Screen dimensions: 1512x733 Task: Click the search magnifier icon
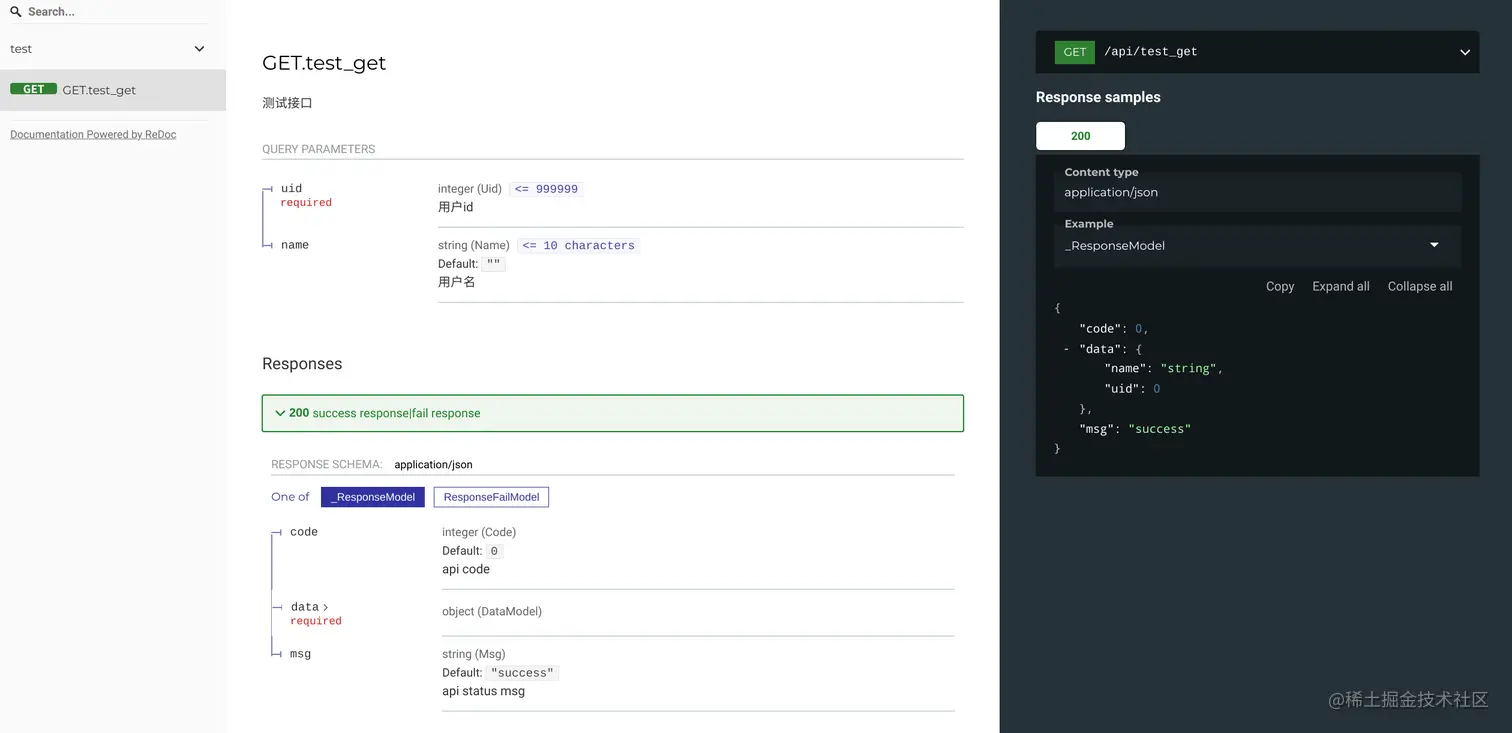coord(16,12)
